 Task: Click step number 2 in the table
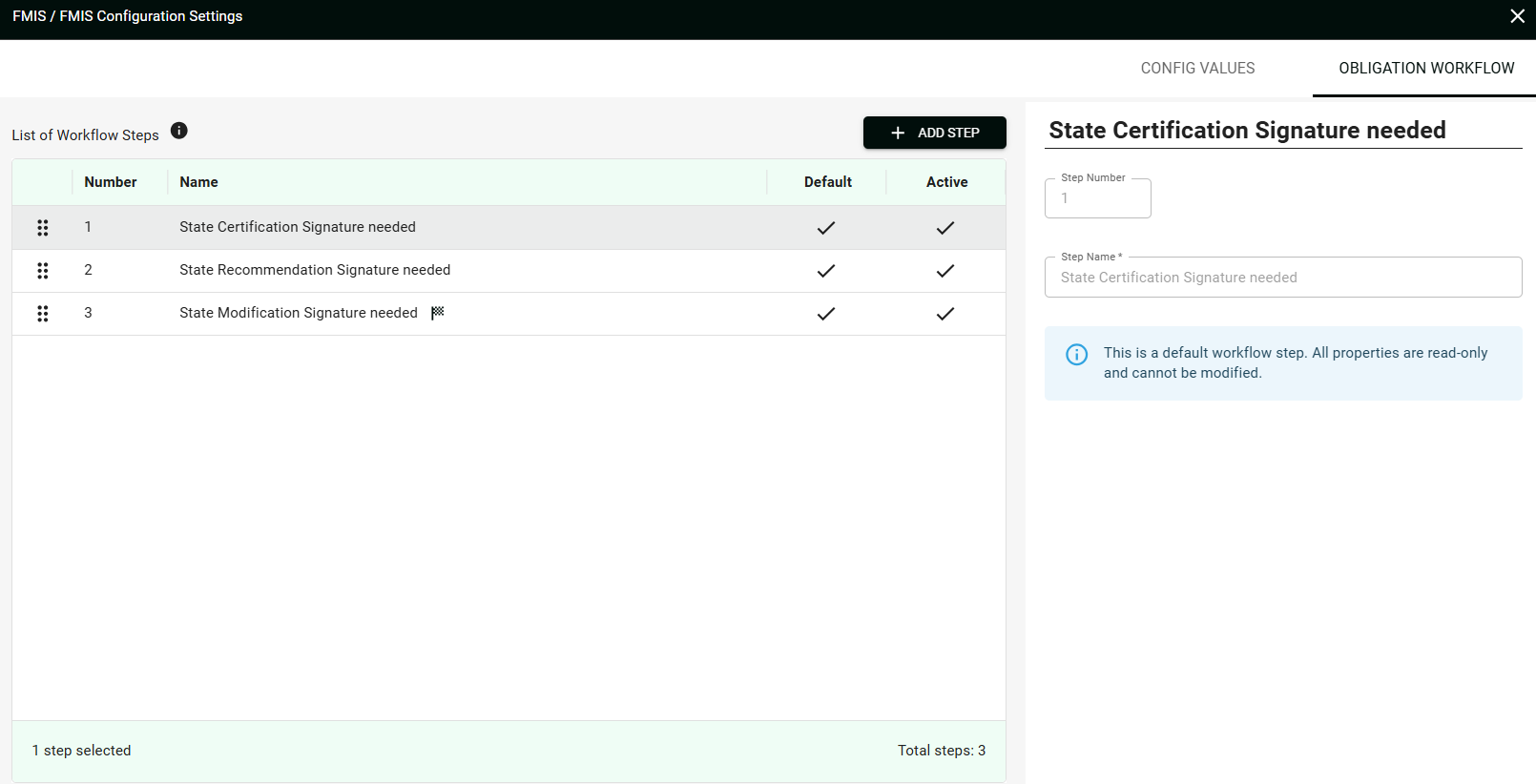88,270
